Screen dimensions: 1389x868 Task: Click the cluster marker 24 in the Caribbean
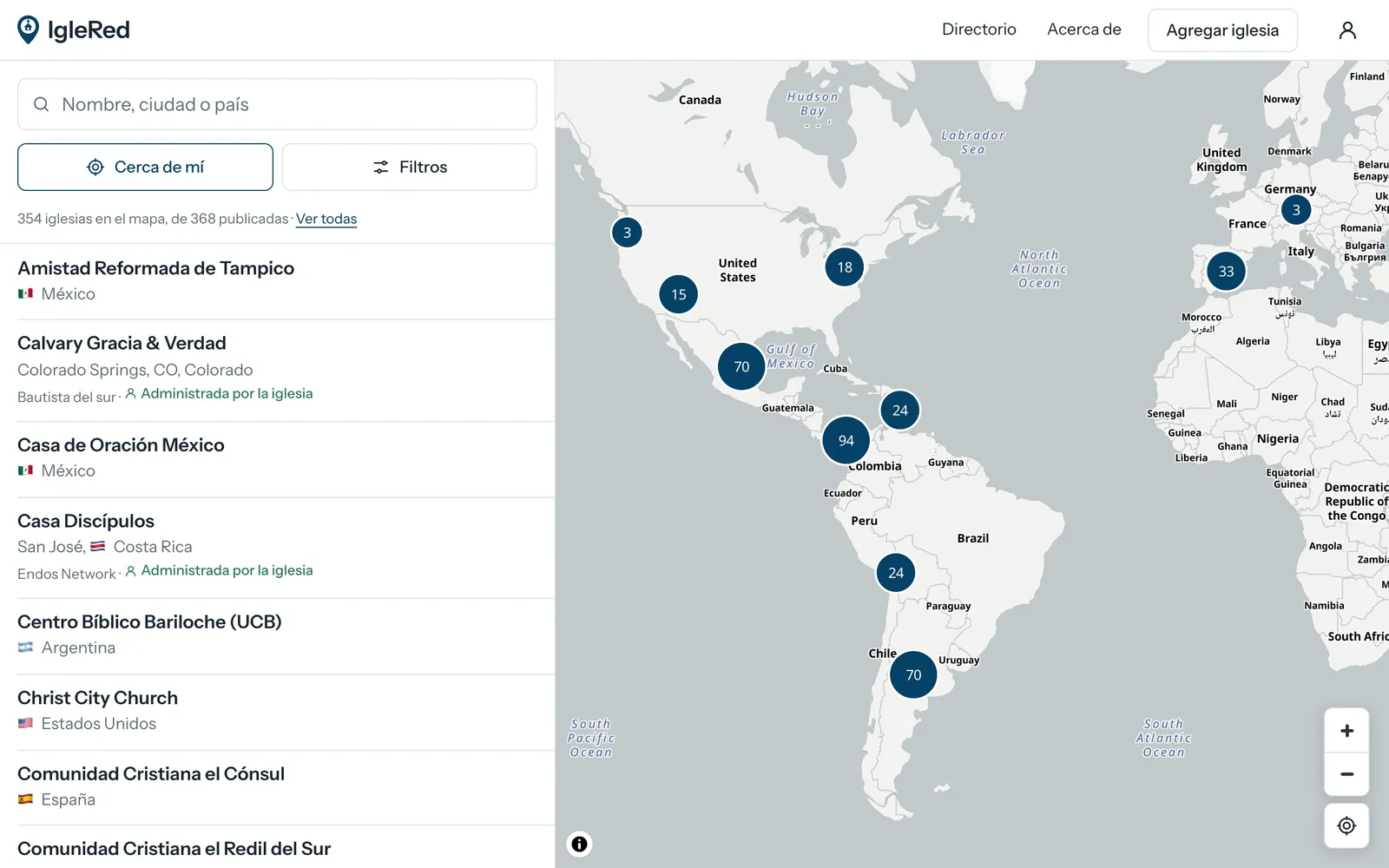click(x=900, y=411)
